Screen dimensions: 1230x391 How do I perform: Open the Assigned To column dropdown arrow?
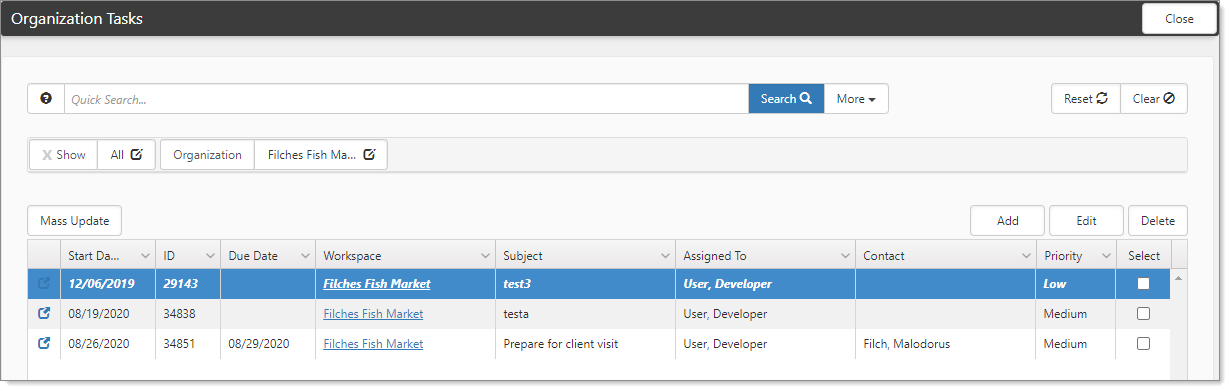(844, 256)
